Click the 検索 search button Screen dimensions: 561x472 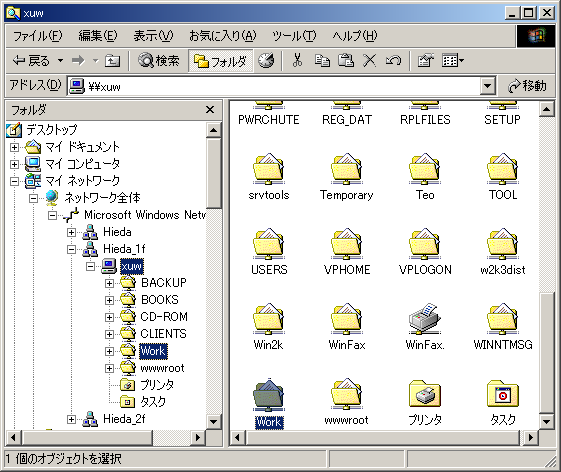pos(159,60)
